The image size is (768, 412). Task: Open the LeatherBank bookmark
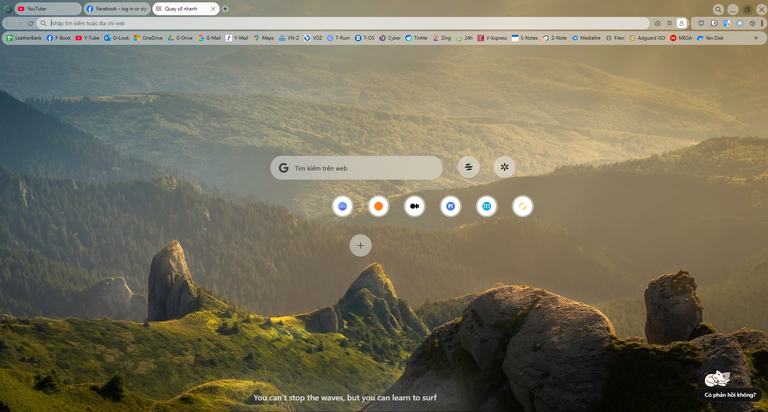(24, 38)
